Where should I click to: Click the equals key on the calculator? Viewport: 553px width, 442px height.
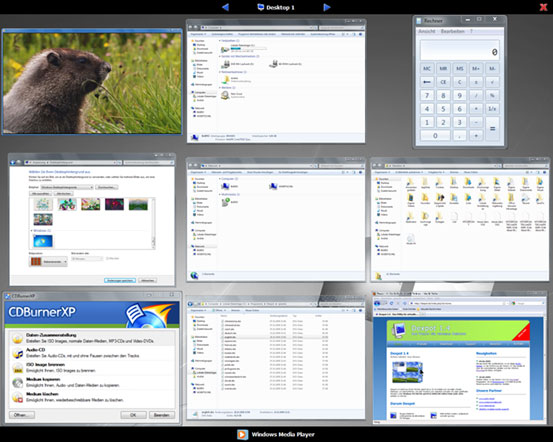coord(492,129)
